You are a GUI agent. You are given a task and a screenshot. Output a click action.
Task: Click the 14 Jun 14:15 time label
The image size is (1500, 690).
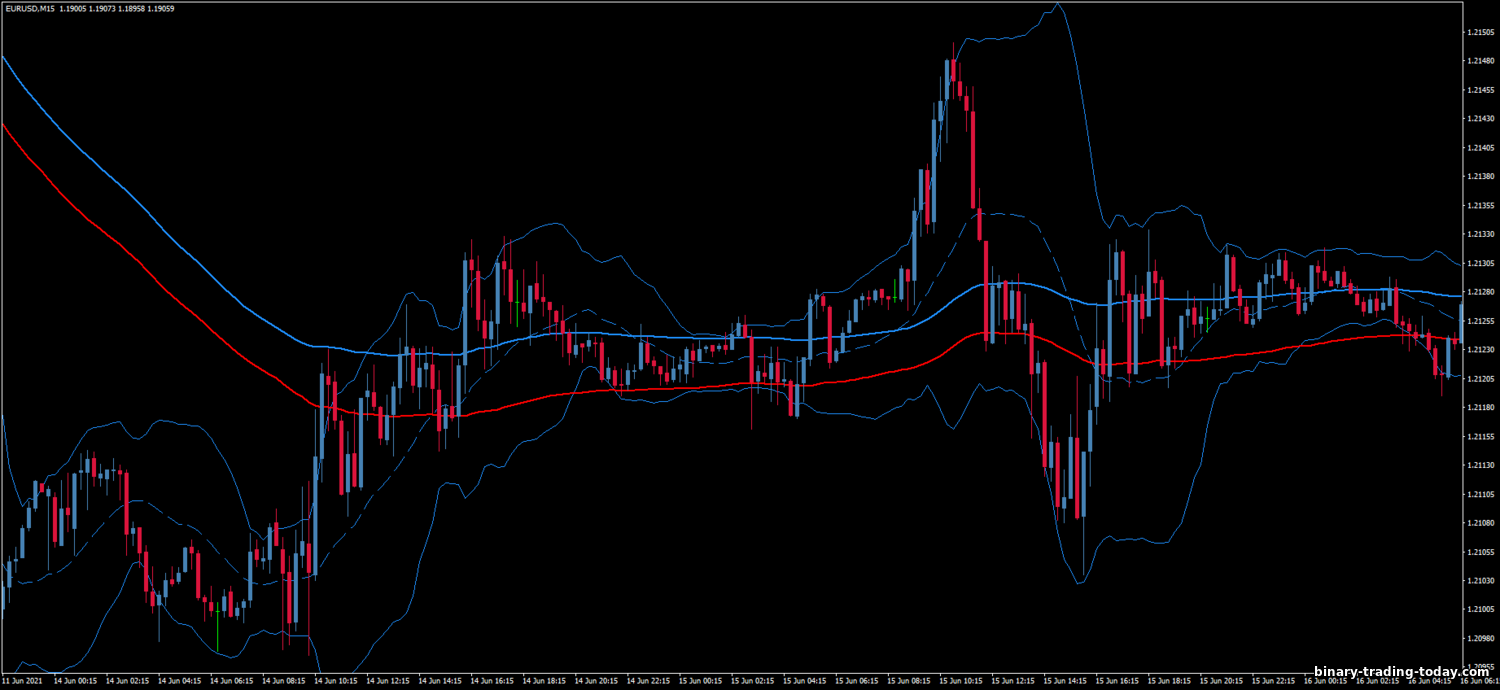(440, 681)
